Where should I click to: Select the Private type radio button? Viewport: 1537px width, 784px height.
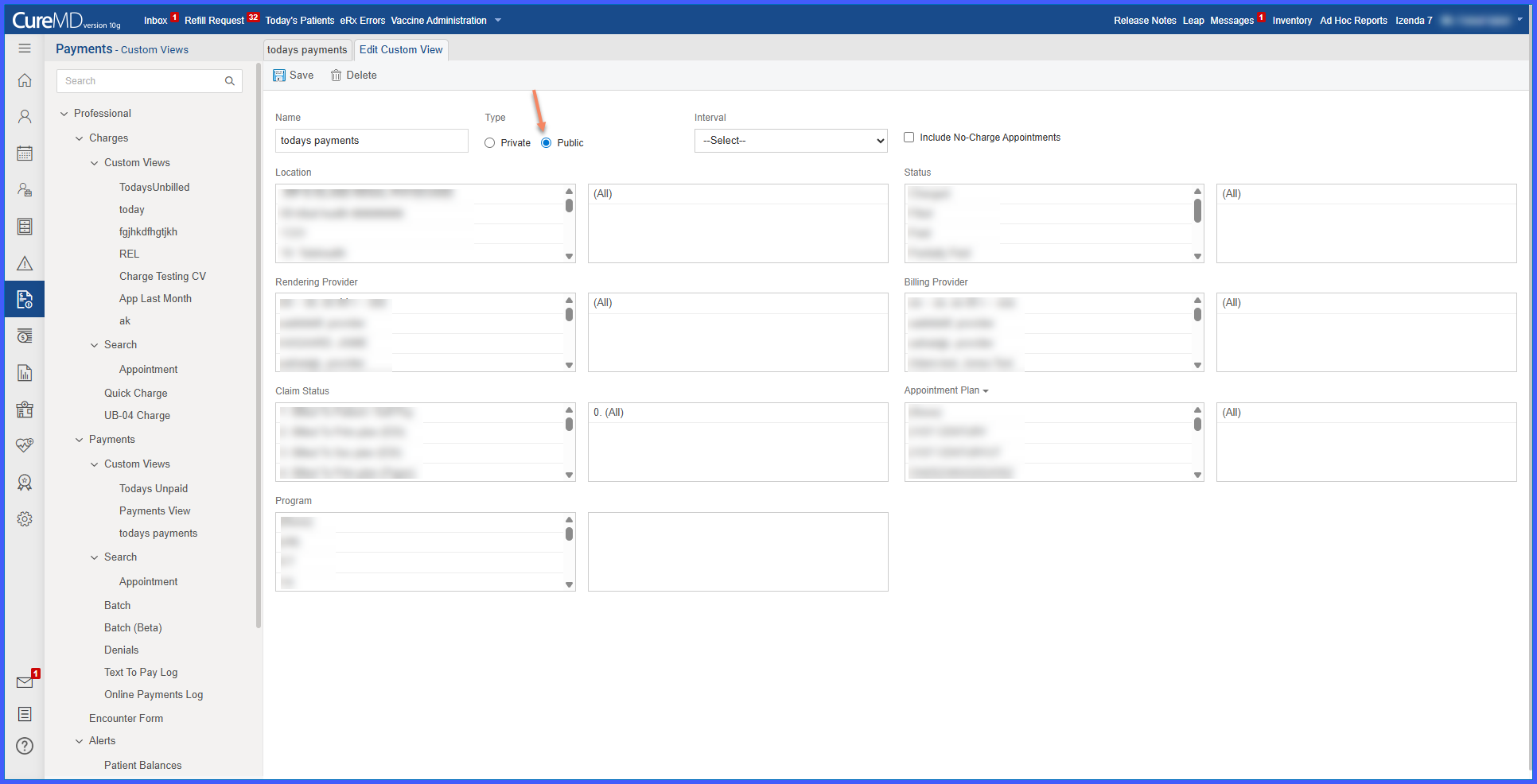pos(490,143)
